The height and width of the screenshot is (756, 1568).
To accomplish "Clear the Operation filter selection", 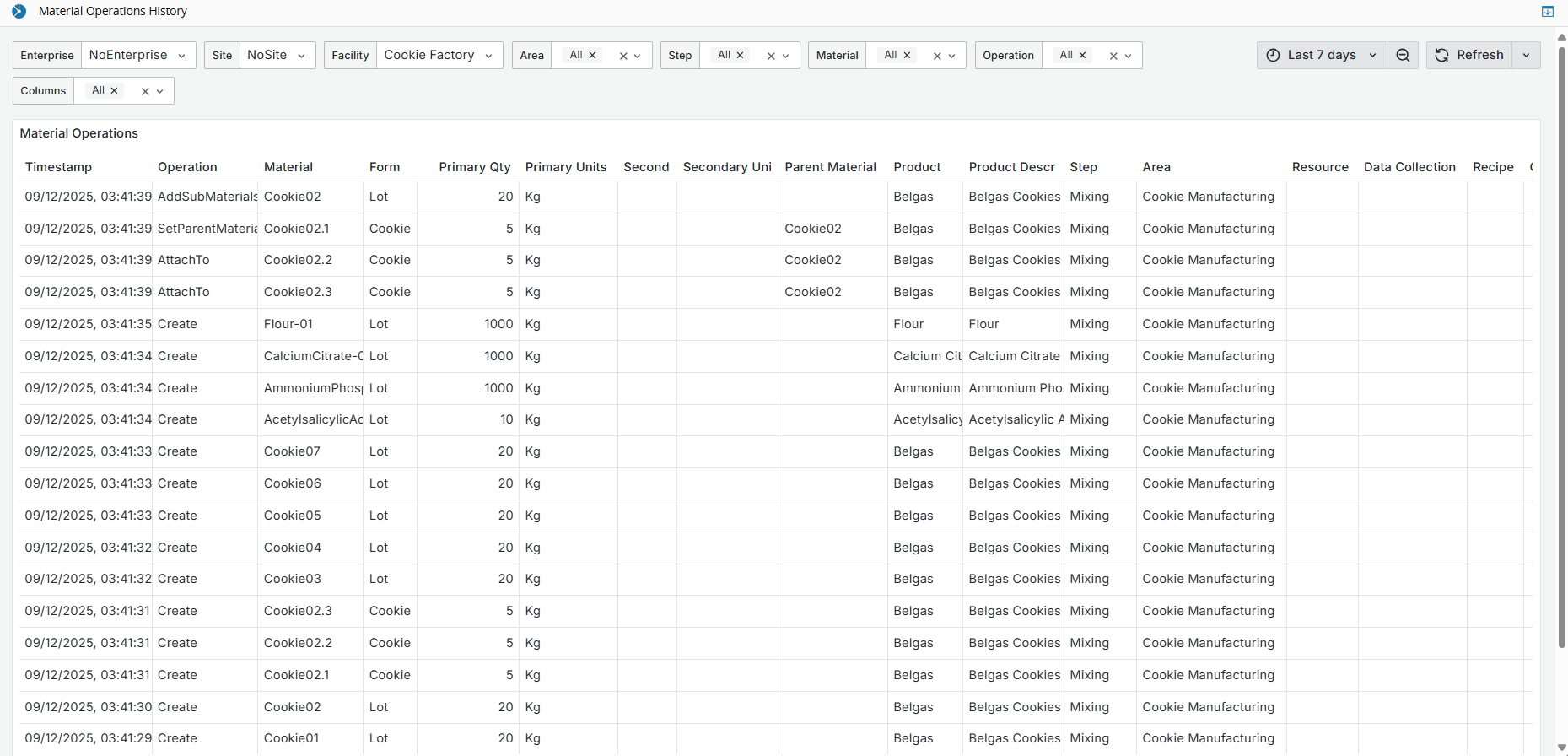I will point(1113,56).
